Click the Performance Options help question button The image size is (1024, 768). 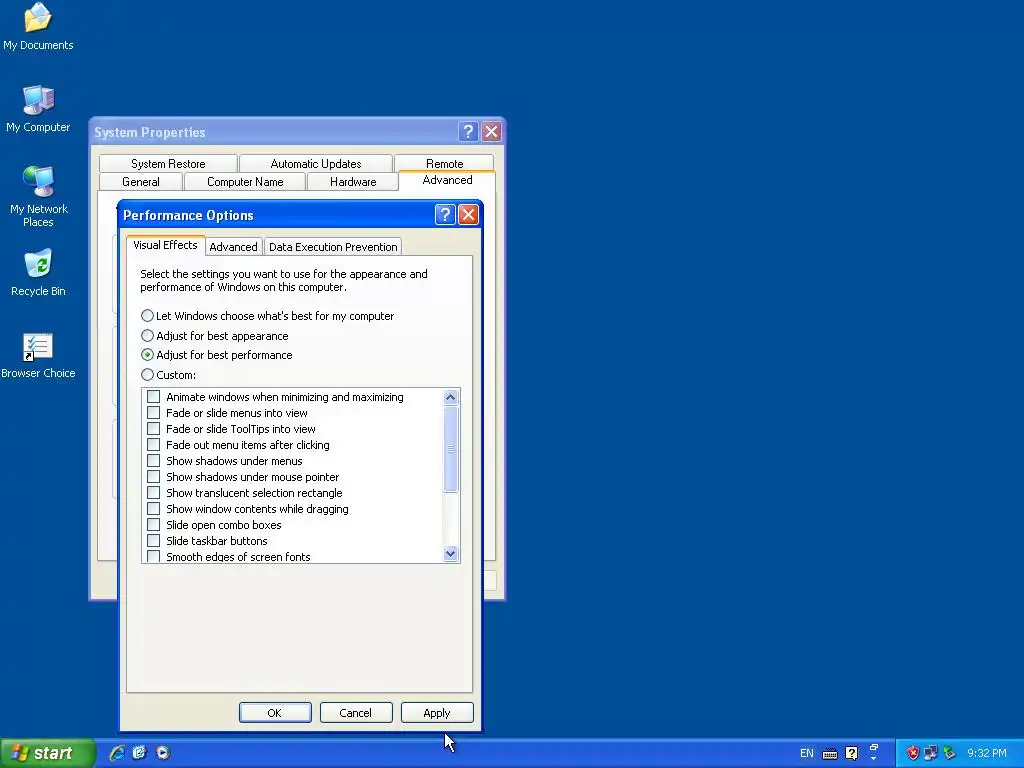(x=445, y=214)
